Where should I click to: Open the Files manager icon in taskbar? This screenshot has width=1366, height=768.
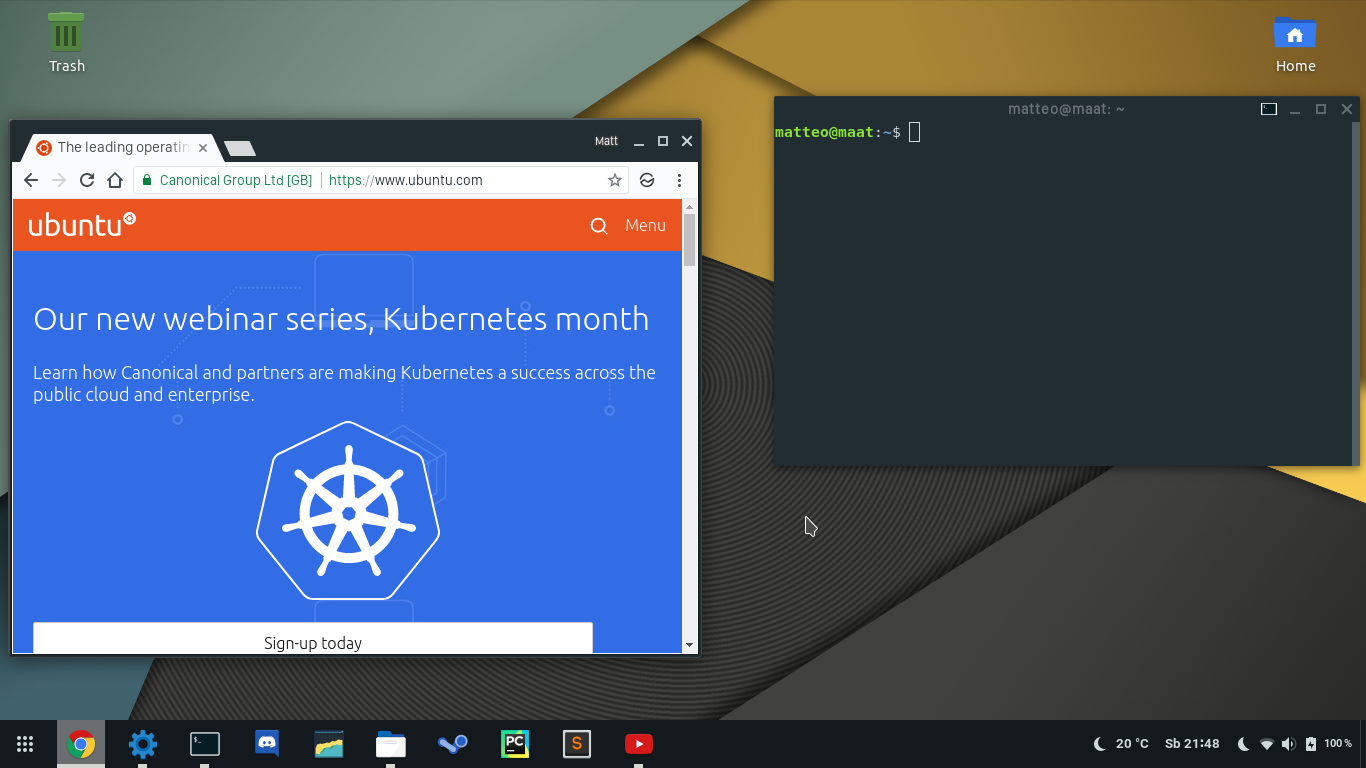(x=391, y=744)
